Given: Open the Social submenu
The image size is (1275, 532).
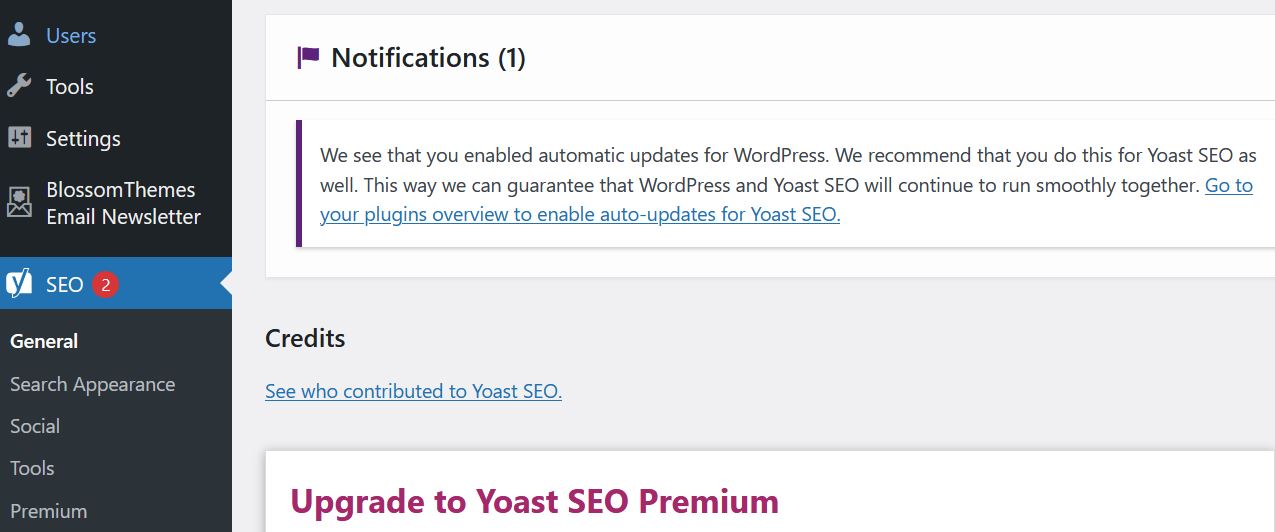Looking at the screenshot, I should [35, 426].
